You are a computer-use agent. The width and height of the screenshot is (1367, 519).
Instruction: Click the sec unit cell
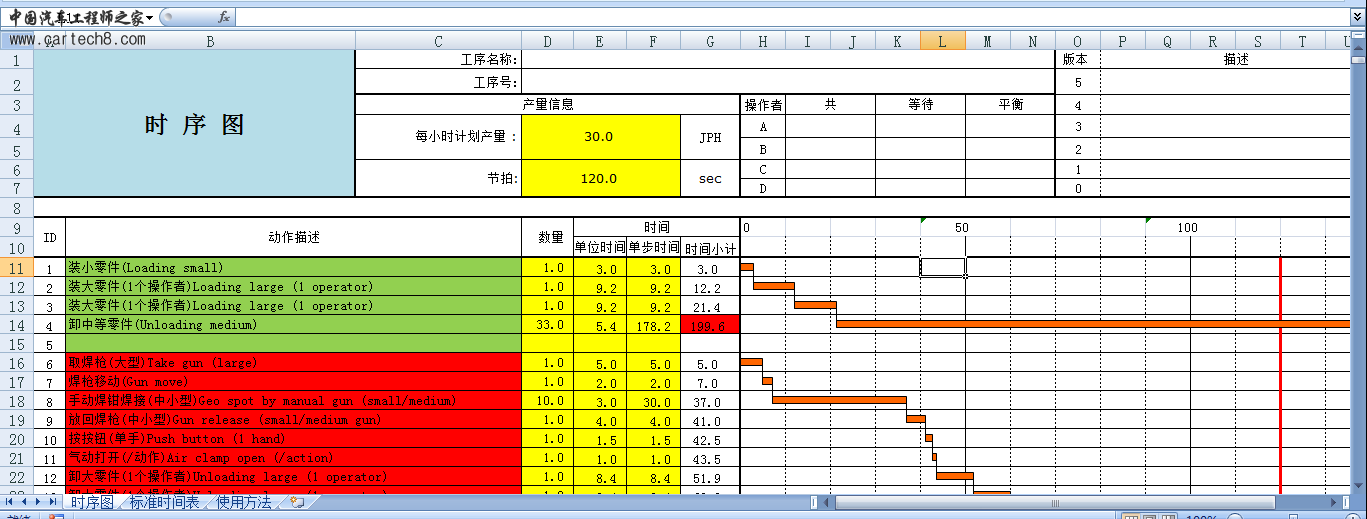click(x=710, y=178)
